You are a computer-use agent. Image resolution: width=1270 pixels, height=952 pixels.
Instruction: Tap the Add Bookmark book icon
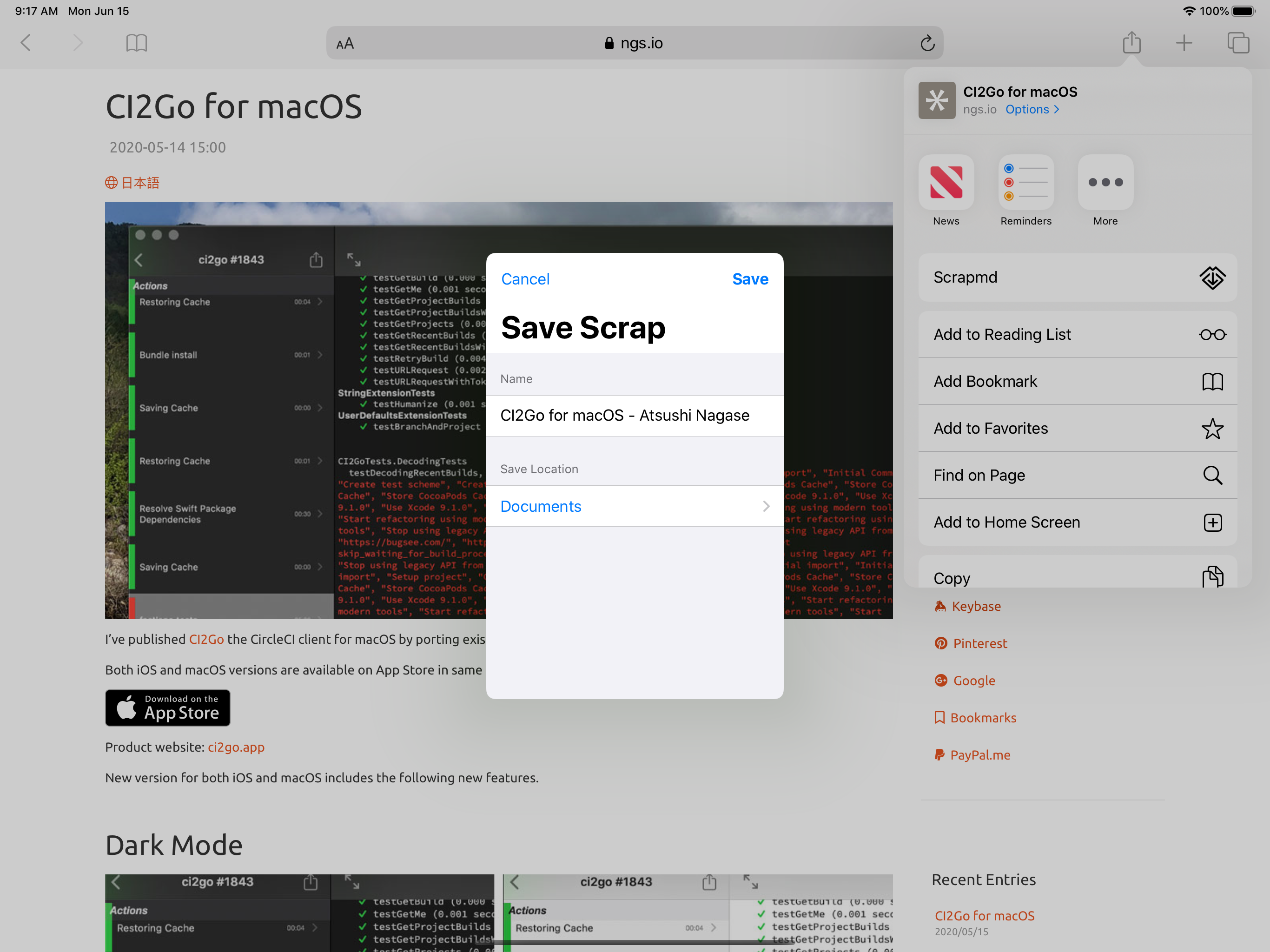point(1212,381)
